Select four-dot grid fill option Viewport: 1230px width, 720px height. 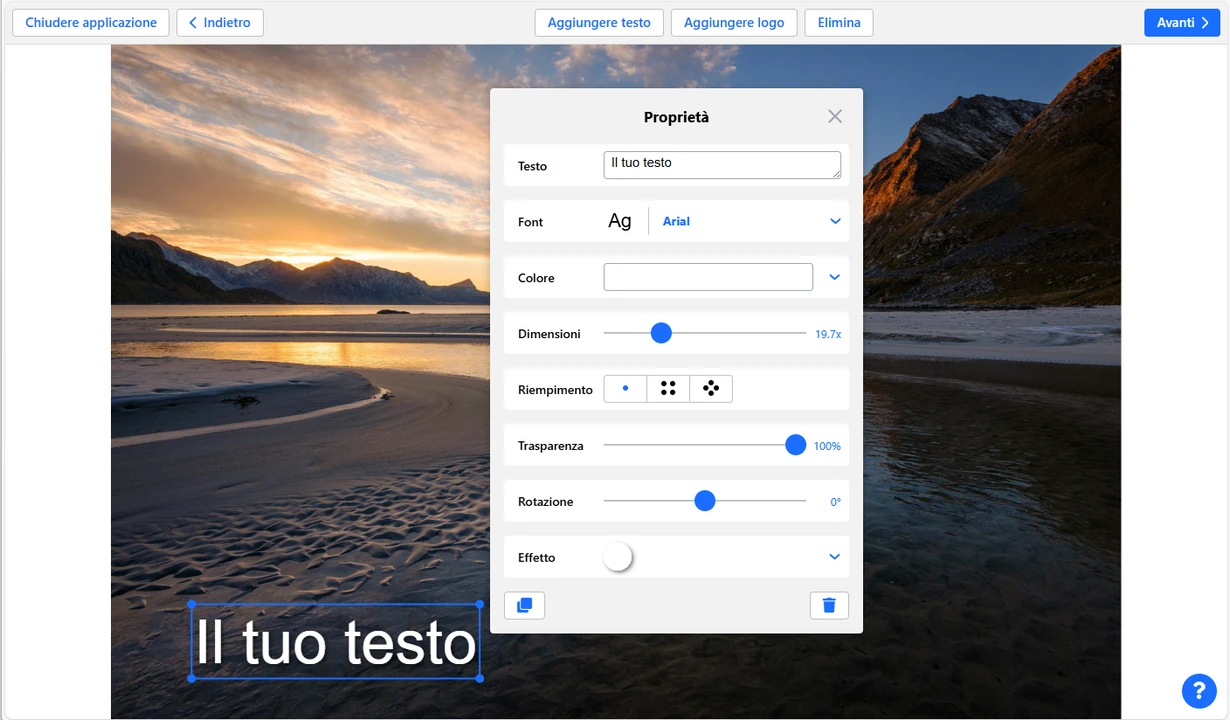click(668, 389)
